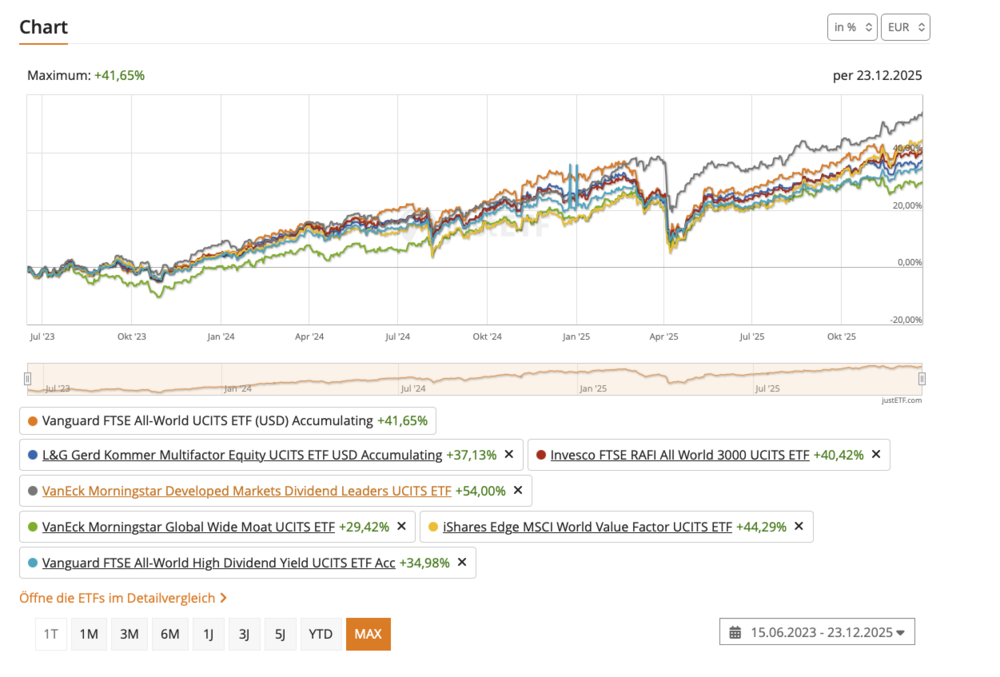The width and height of the screenshot is (1000, 677).
Task: Remove VanEck Dividend Leaders ETF from comparison
Action: click(x=518, y=490)
